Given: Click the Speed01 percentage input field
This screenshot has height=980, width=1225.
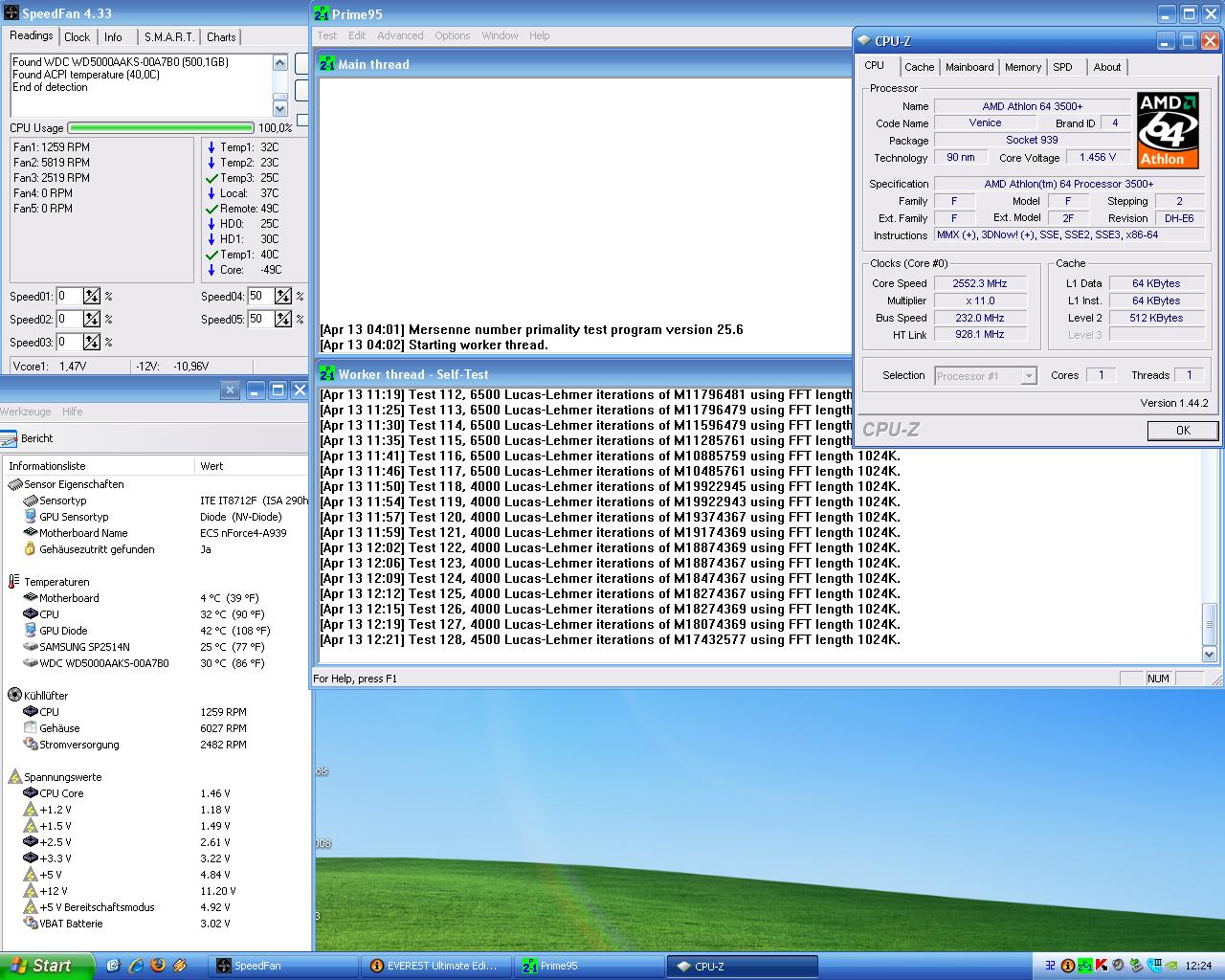Looking at the screenshot, I should coord(69,297).
